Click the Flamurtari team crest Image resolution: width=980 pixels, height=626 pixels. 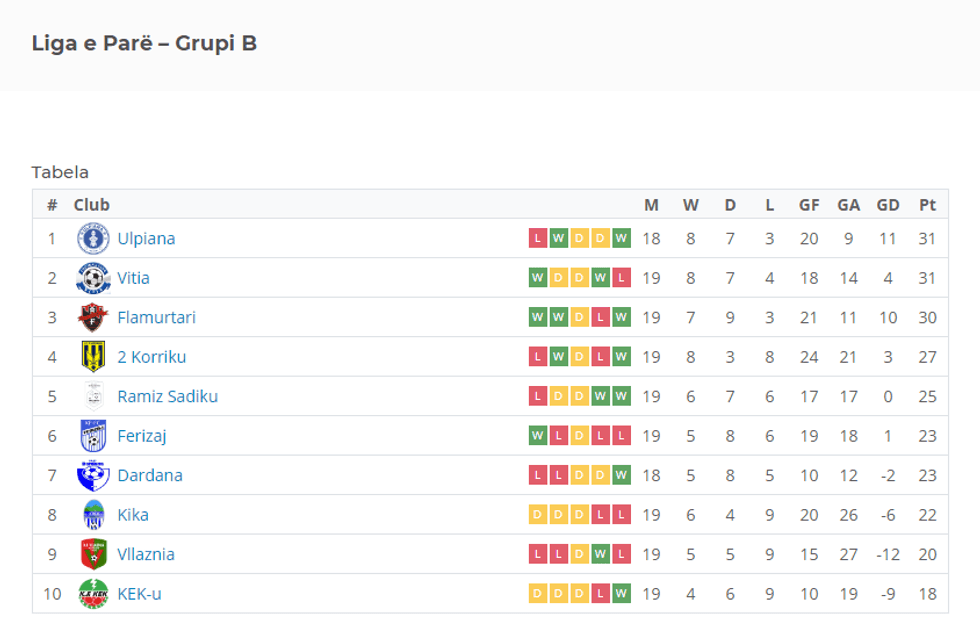click(x=93, y=317)
